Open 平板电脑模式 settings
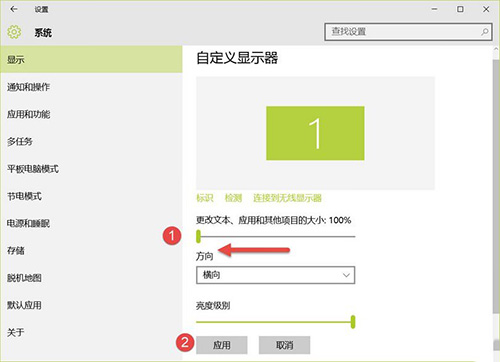Image resolution: width=500 pixels, height=362 pixels. [x=91, y=169]
